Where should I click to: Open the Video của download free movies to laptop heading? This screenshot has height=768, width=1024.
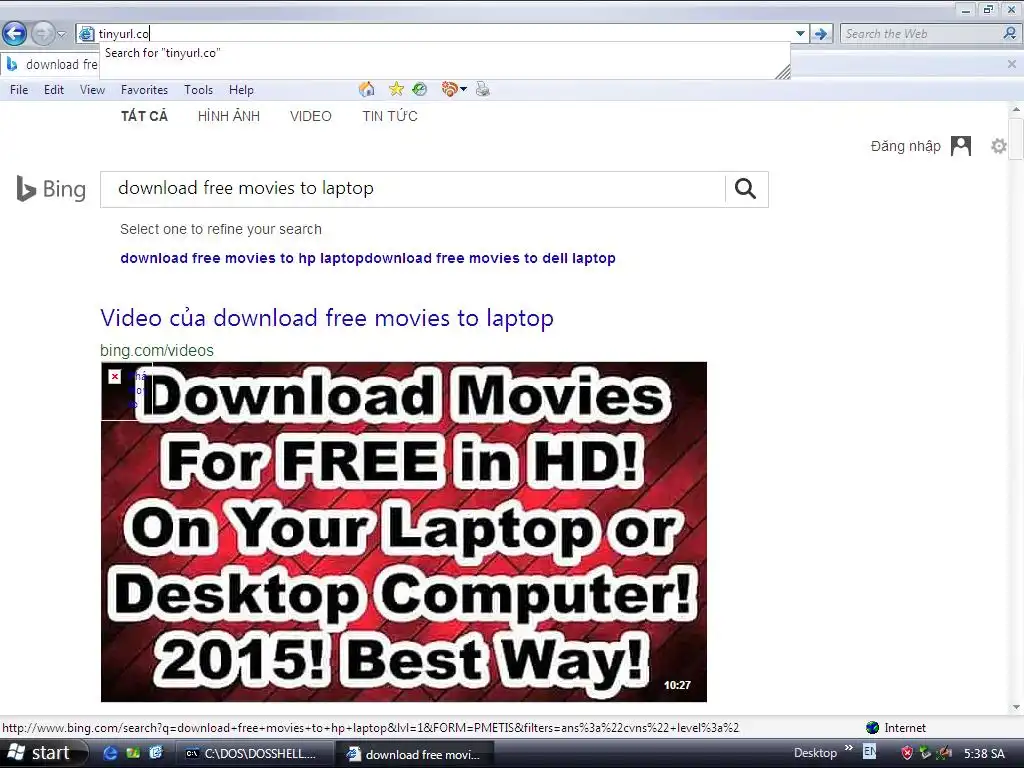pyautogui.click(x=327, y=318)
